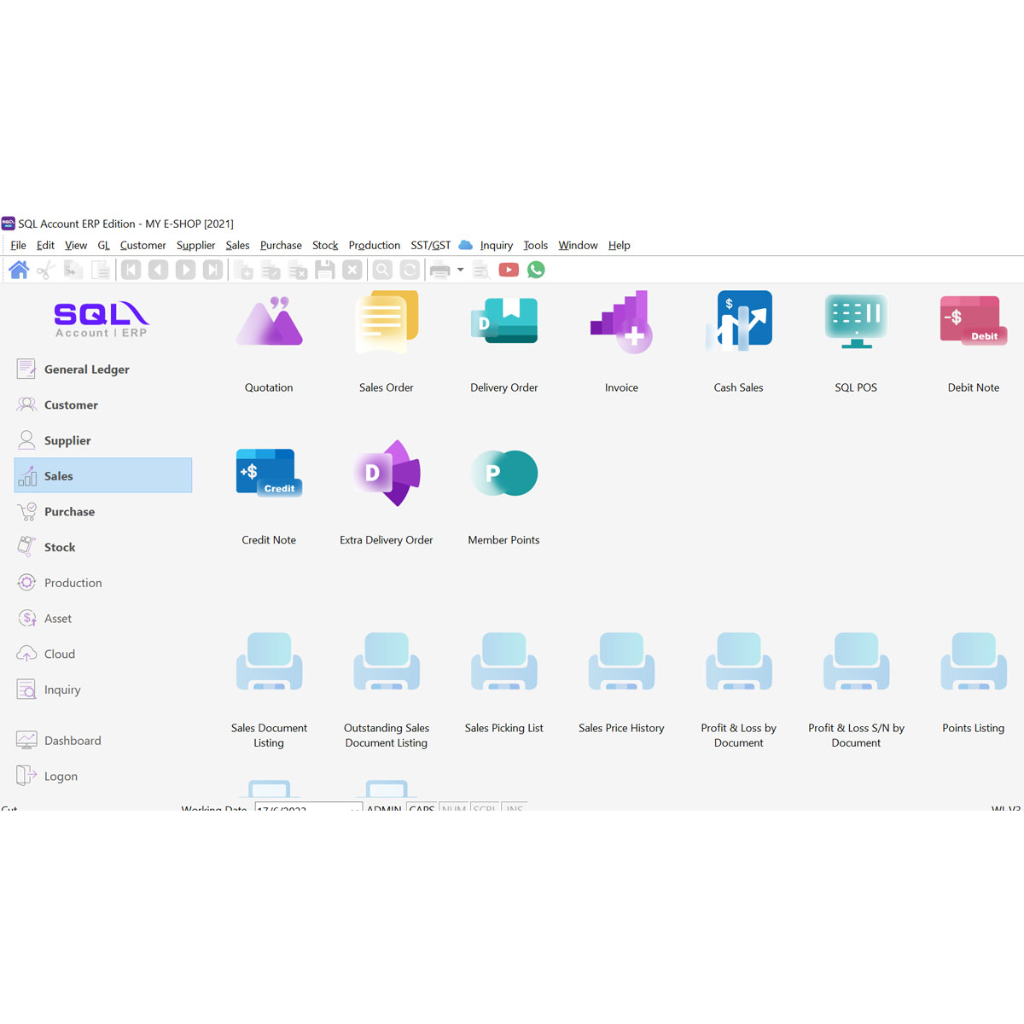Select Inquiry in the sidebar
Screen dimensions: 1024x1024
pos(103,689)
